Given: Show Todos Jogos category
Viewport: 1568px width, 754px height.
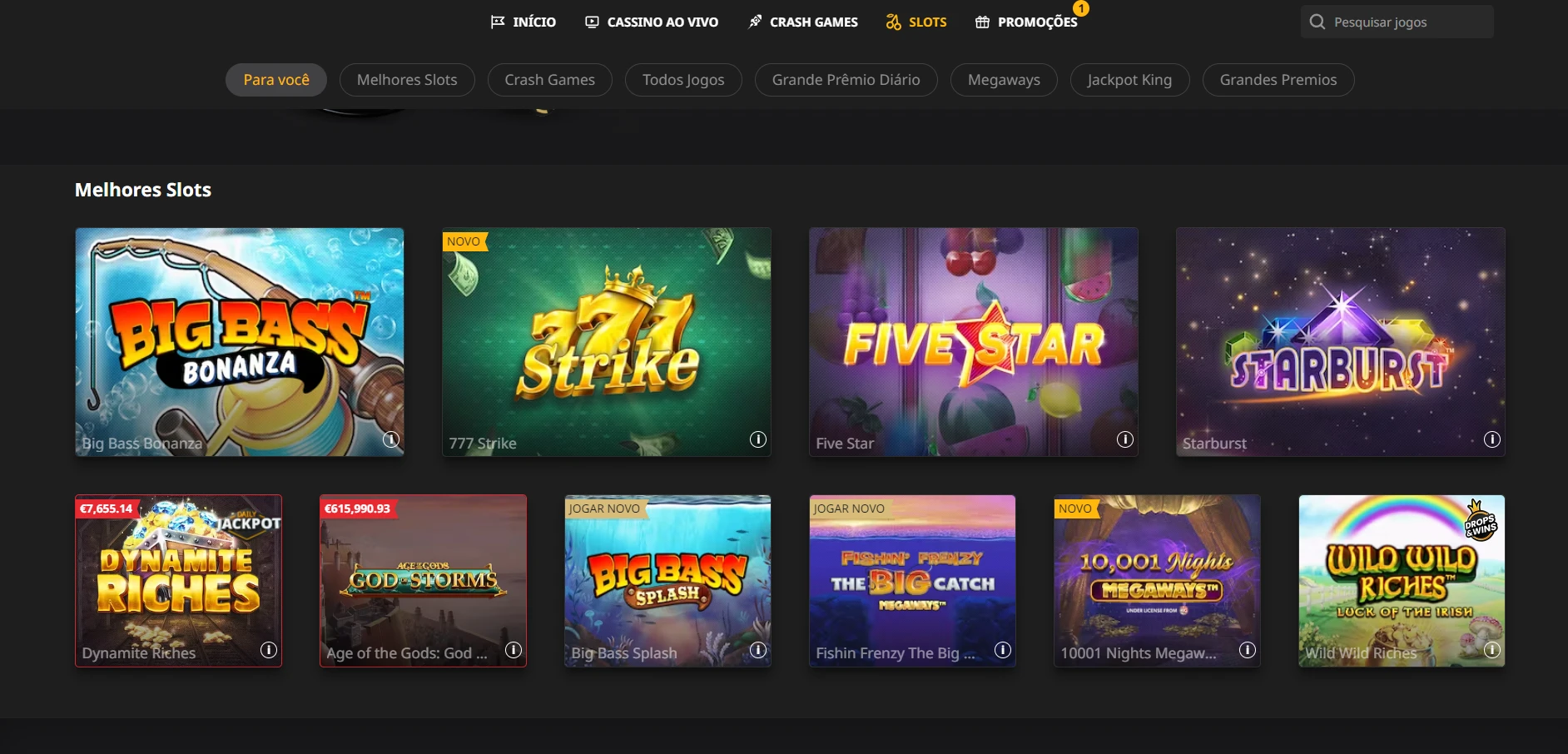Looking at the screenshot, I should [x=683, y=80].
